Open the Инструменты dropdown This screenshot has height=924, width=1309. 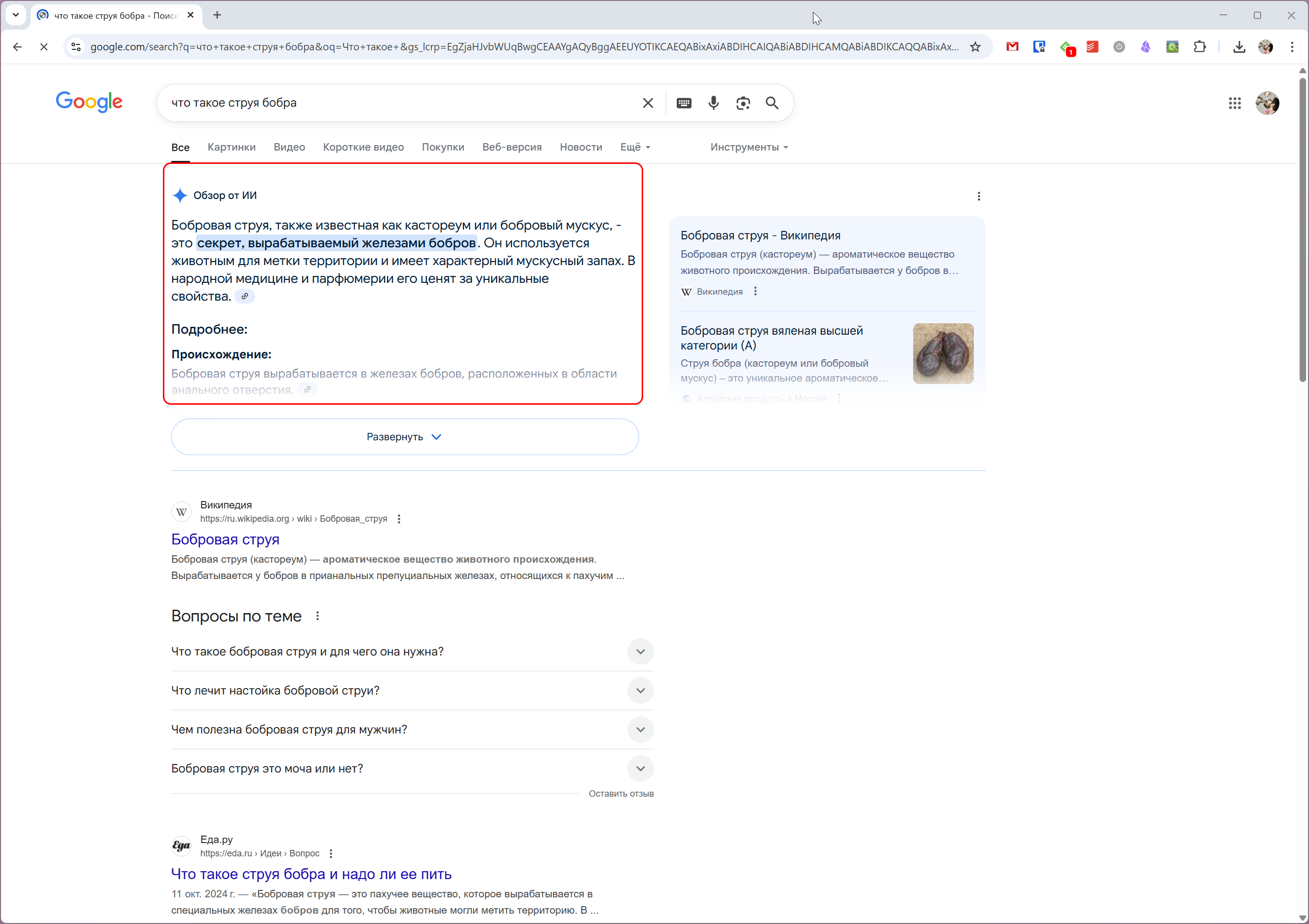coord(749,147)
